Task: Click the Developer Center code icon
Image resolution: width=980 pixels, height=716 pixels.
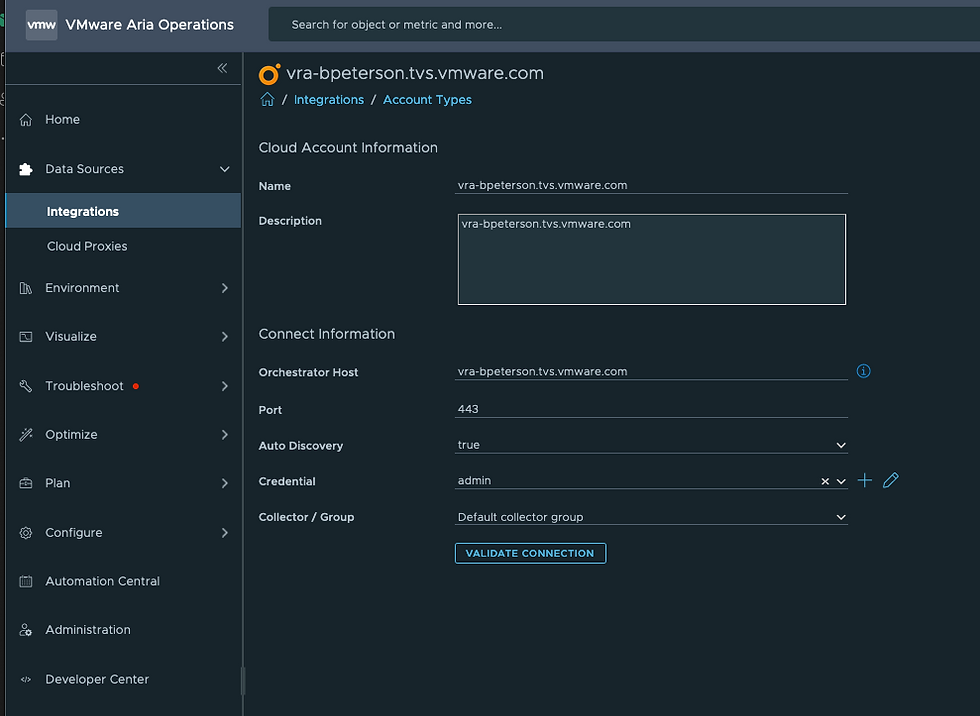Action: pyautogui.click(x=26, y=679)
